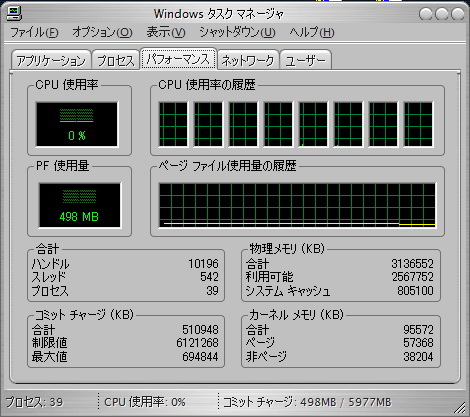Switch to the ユーザー tab
Viewport: 470px width, 417px height.
(306, 60)
